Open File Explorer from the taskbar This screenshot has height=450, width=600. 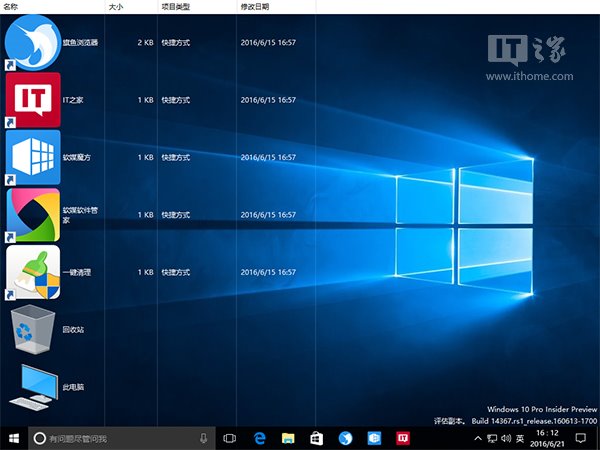[x=287, y=438]
